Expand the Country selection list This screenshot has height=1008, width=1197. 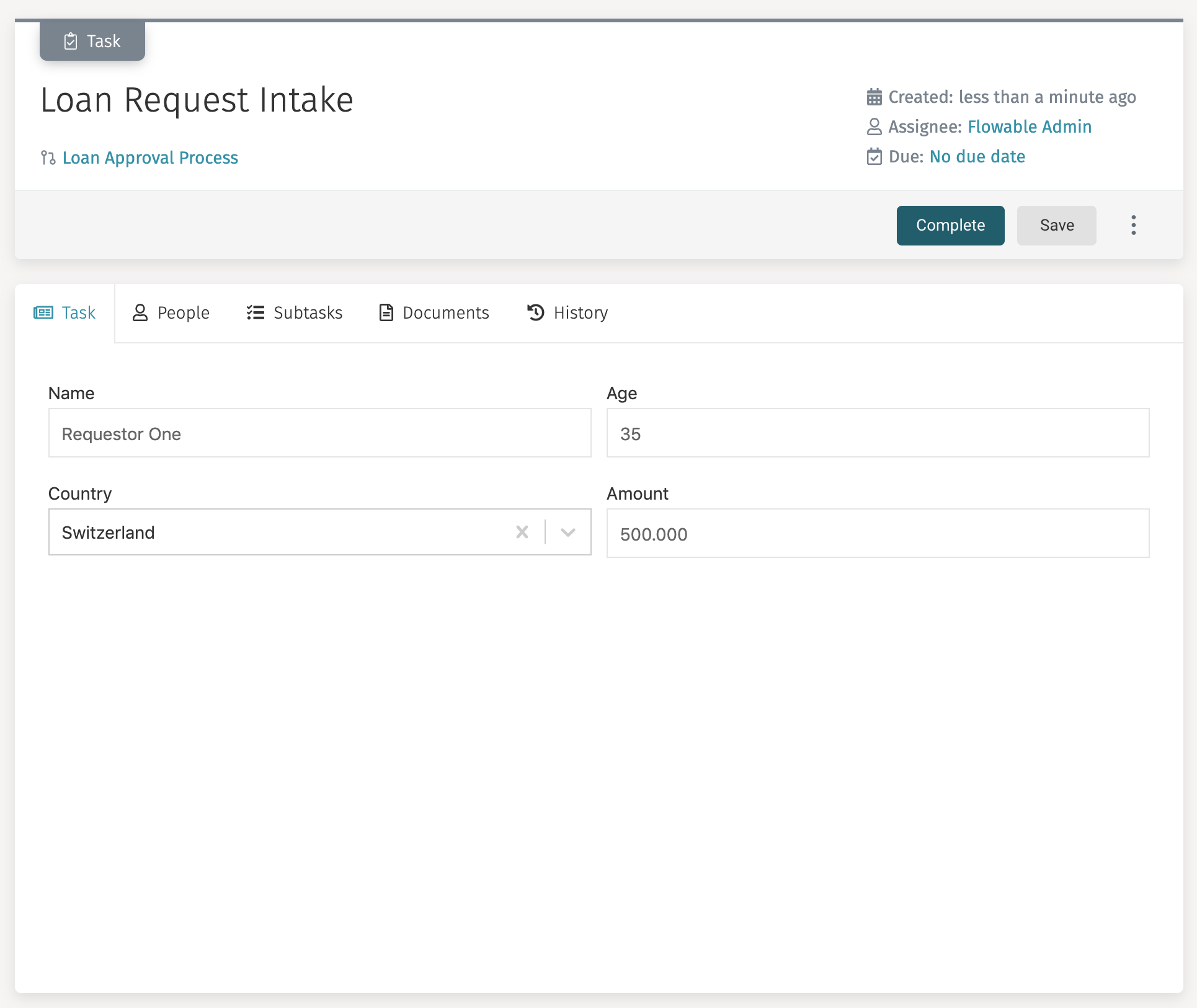click(567, 532)
